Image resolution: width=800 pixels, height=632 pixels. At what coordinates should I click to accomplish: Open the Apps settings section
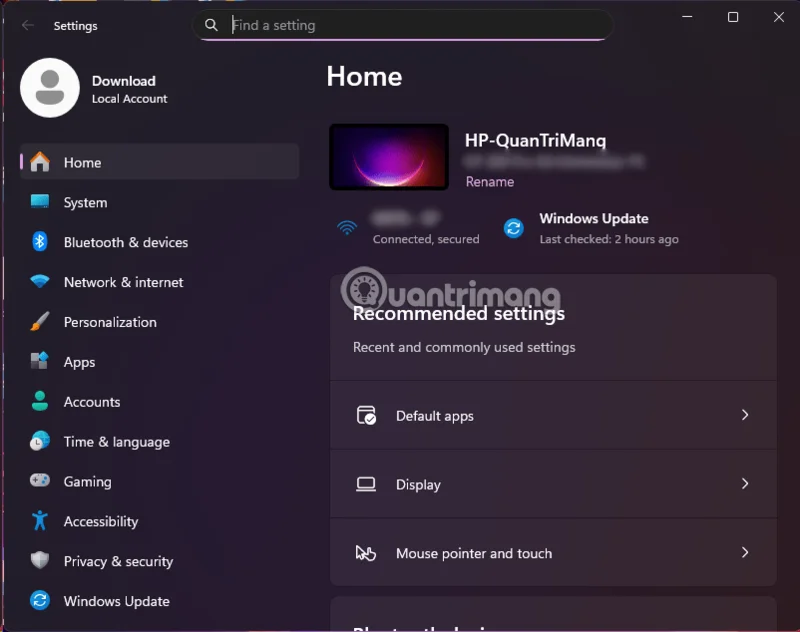(x=80, y=362)
